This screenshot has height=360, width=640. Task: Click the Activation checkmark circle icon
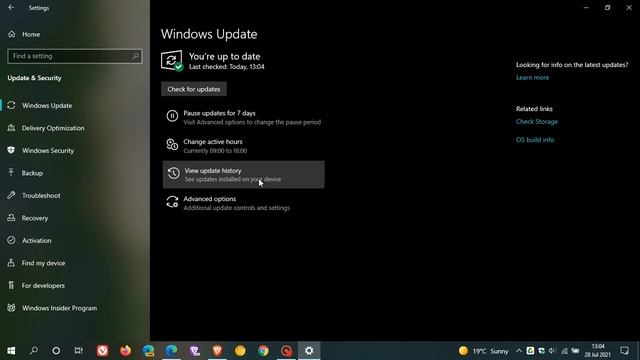(x=11, y=240)
